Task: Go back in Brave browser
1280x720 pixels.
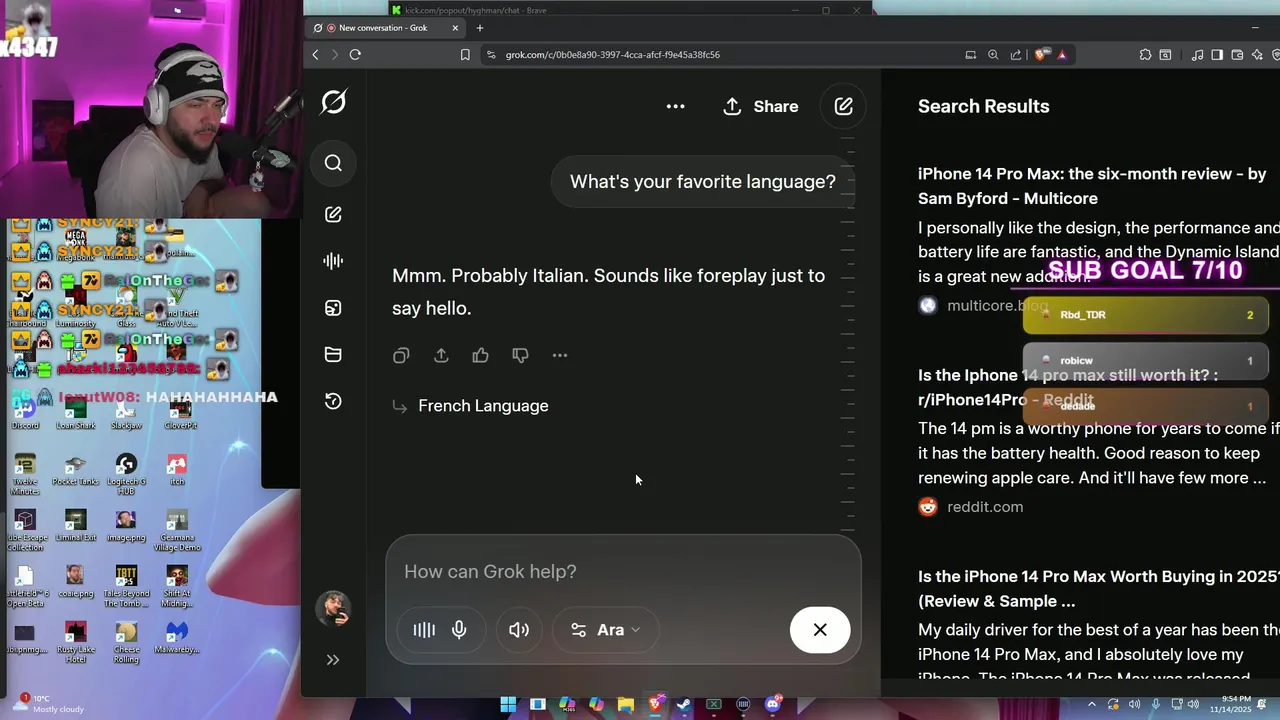Action: click(315, 55)
